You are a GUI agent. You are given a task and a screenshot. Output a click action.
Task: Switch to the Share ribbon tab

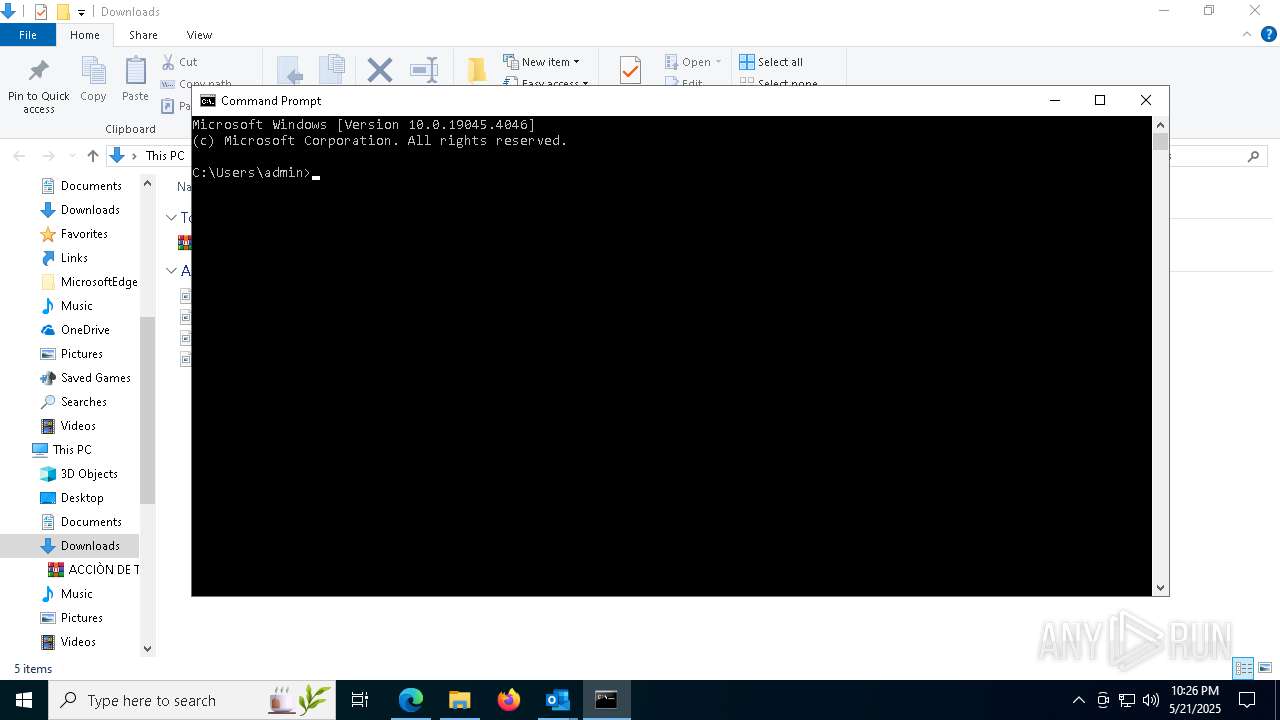coord(143,35)
